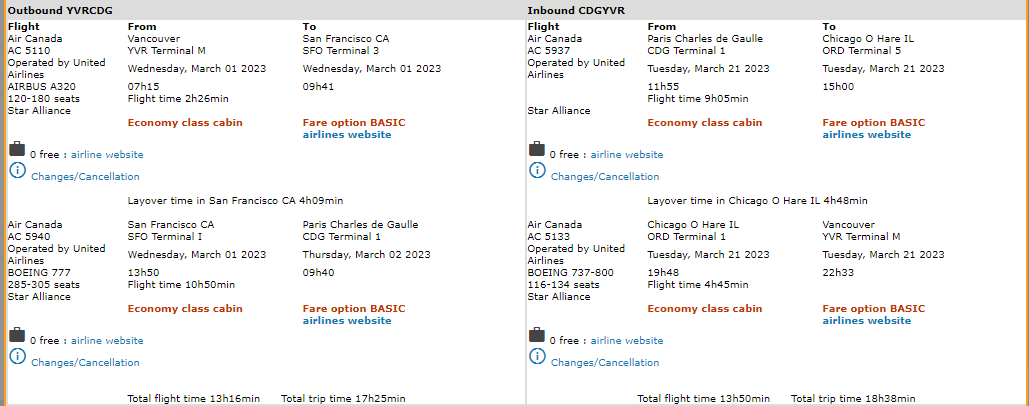The image size is (1029, 406).
Task: Click baggage icon for flight AC 5133
Action: [536, 336]
